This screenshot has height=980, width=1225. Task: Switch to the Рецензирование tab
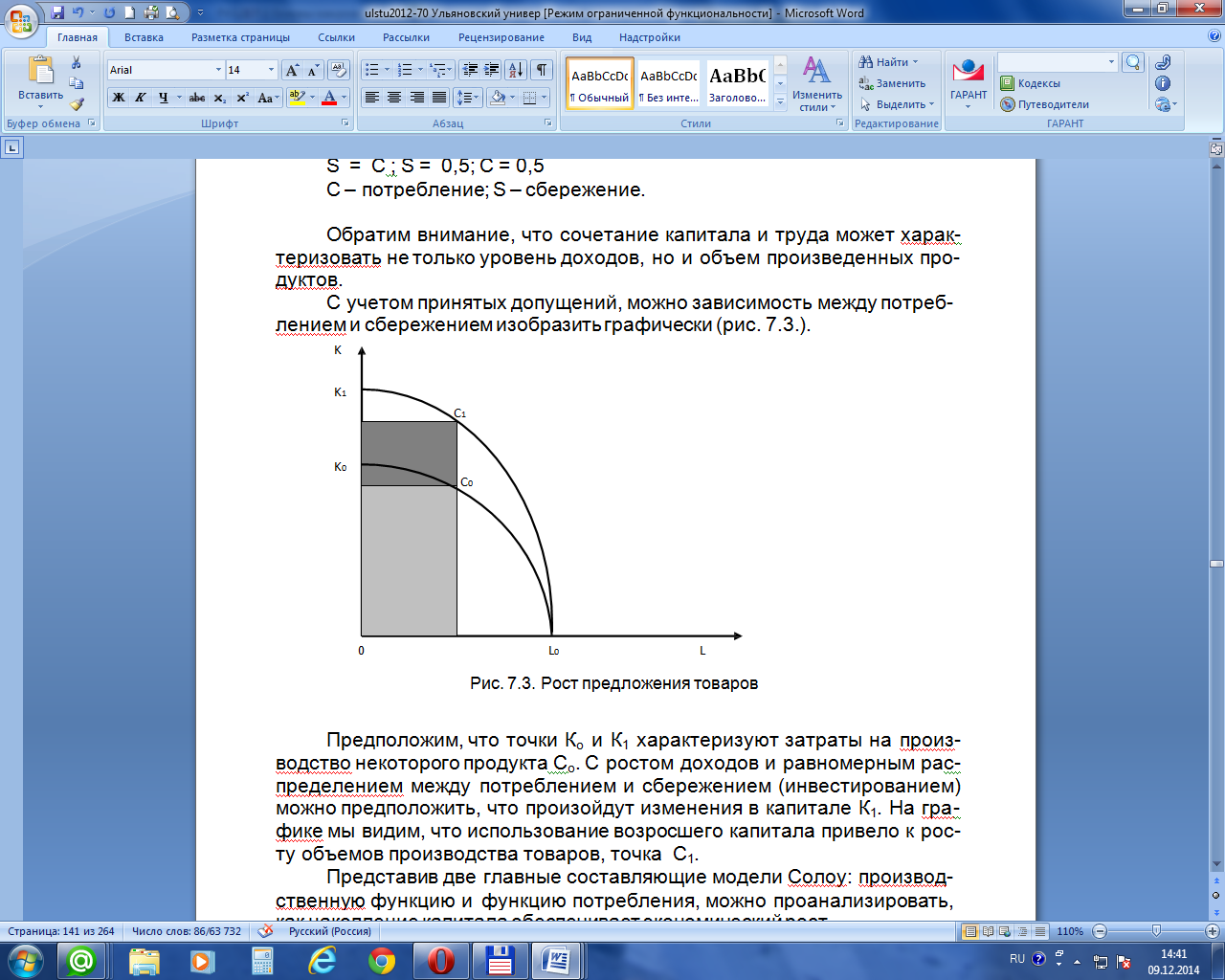click(x=501, y=37)
